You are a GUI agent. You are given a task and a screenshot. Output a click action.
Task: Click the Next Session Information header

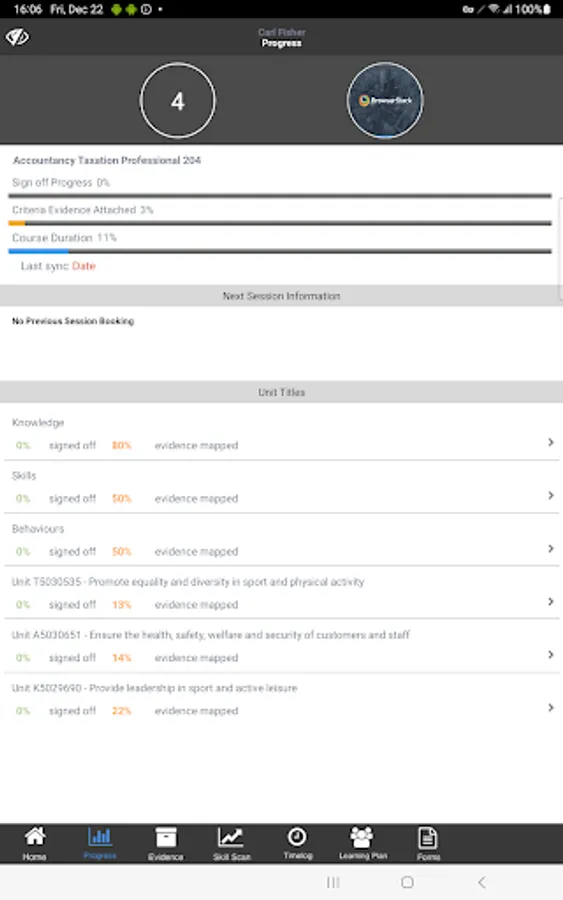tap(281, 296)
